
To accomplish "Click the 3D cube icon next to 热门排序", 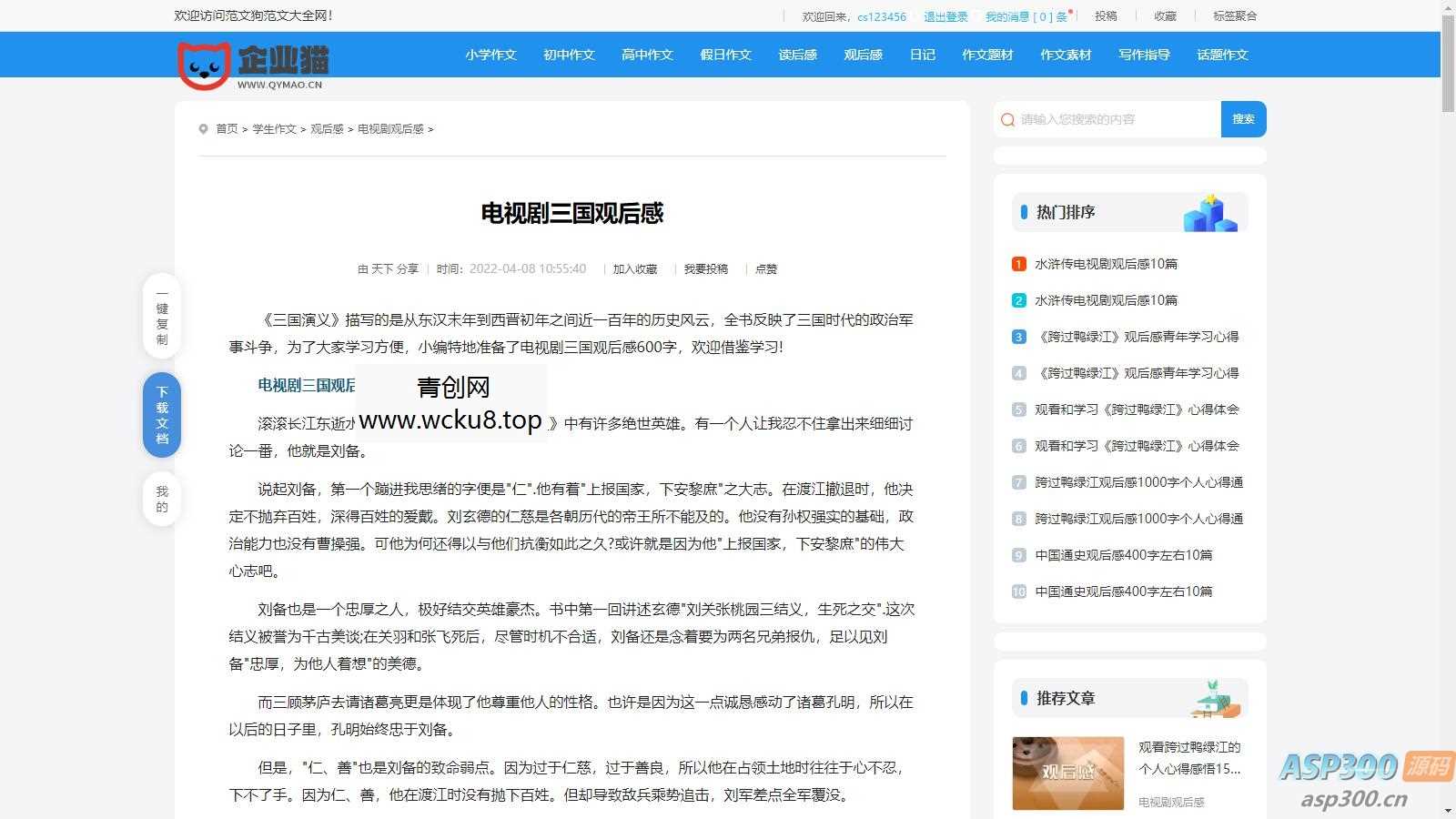I will tap(1210, 211).
